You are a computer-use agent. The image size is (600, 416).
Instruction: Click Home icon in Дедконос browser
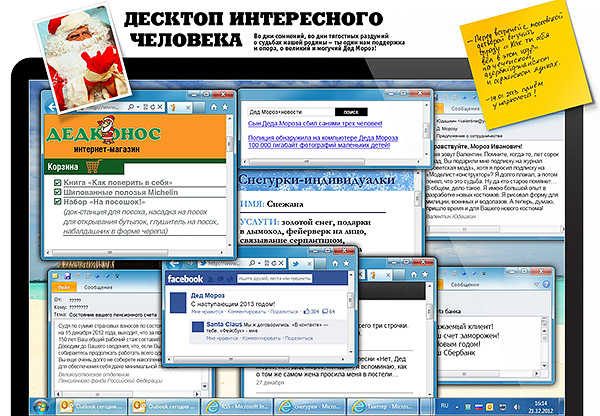coord(214,107)
